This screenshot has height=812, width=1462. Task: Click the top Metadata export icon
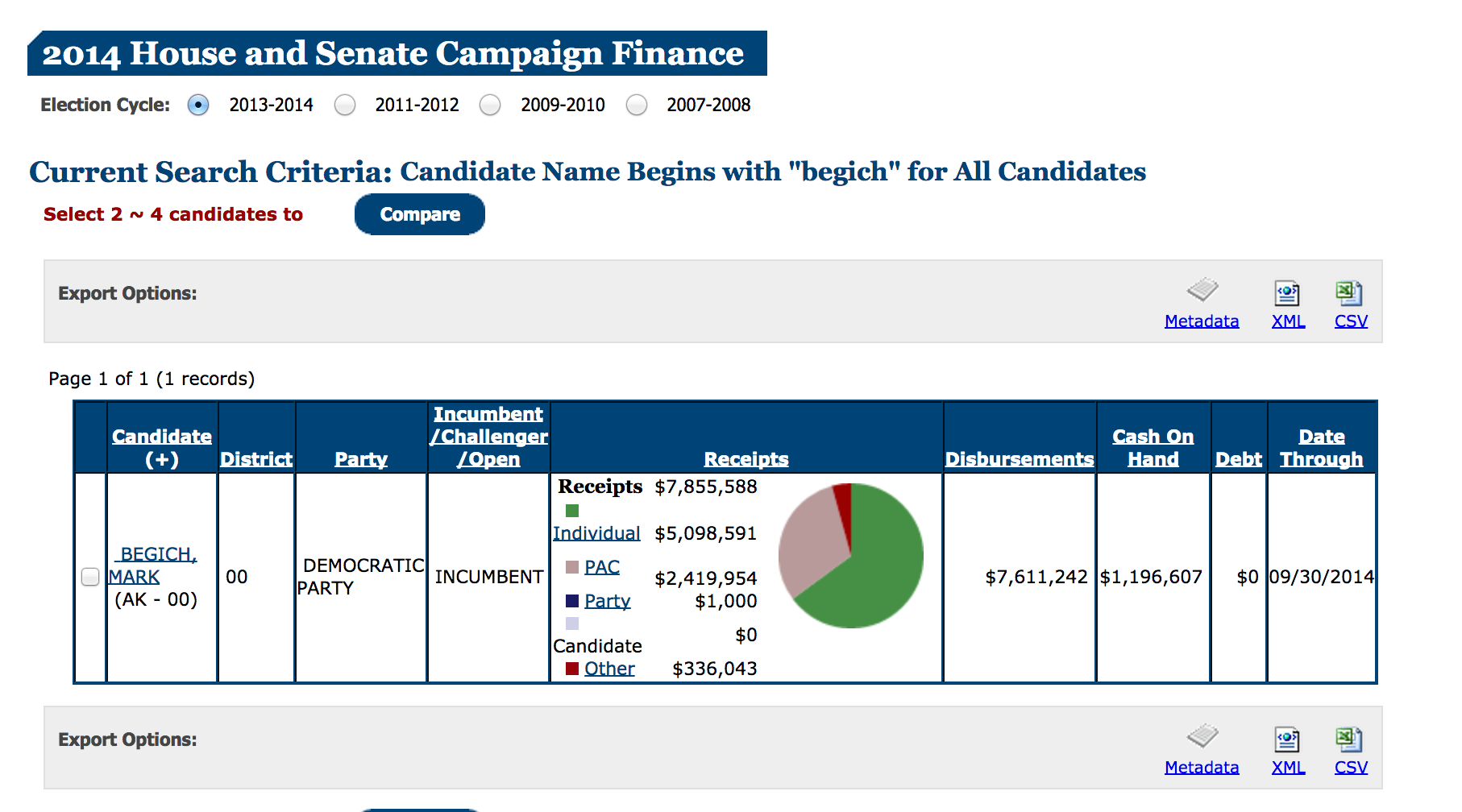(1202, 290)
